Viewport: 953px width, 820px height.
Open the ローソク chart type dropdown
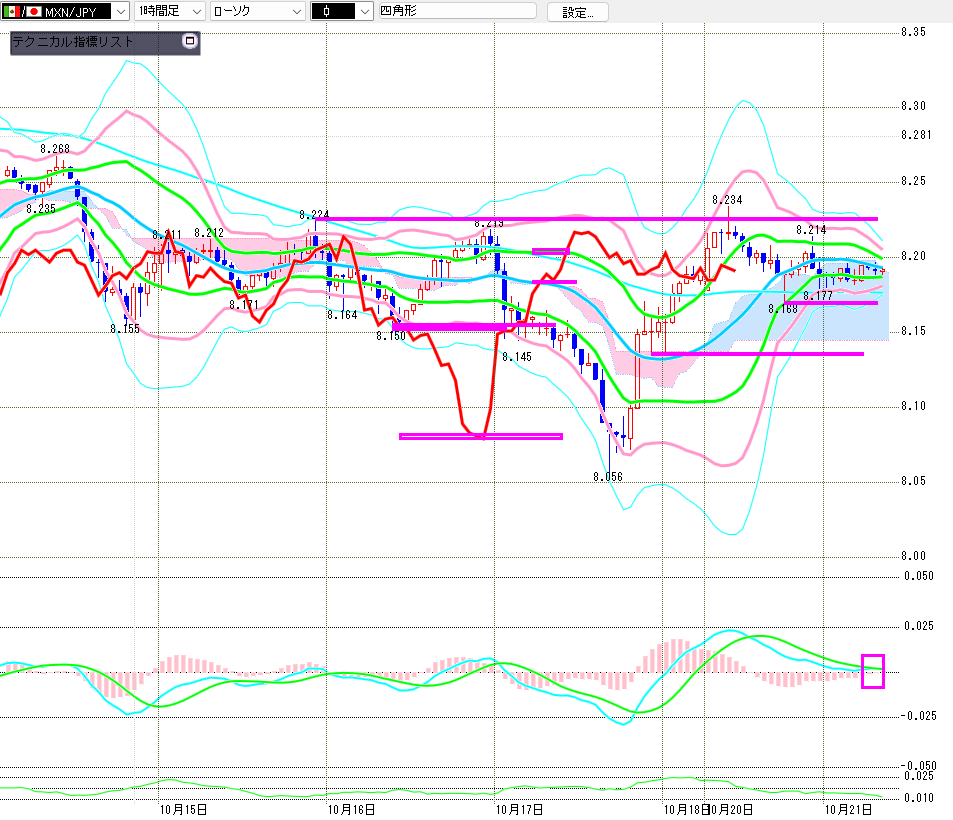pos(296,12)
